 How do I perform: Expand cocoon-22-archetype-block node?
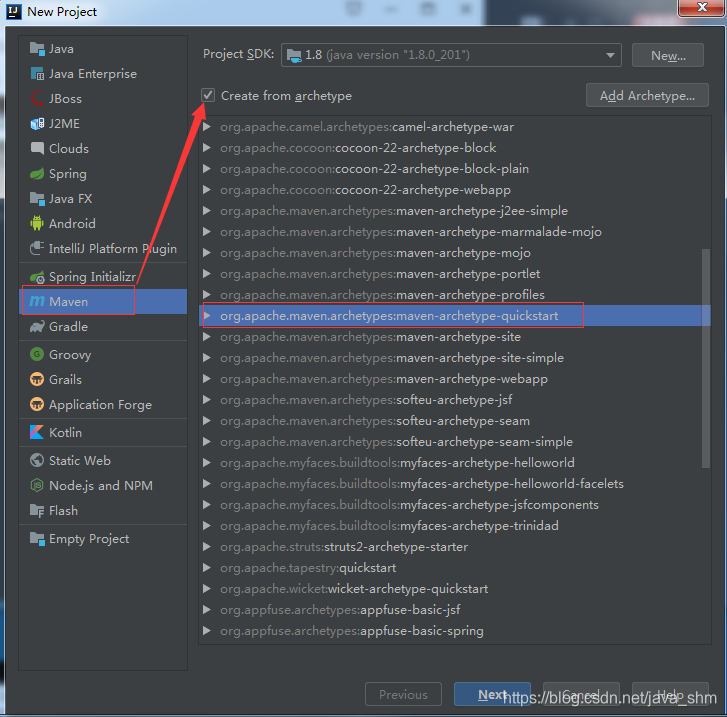click(x=207, y=148)
